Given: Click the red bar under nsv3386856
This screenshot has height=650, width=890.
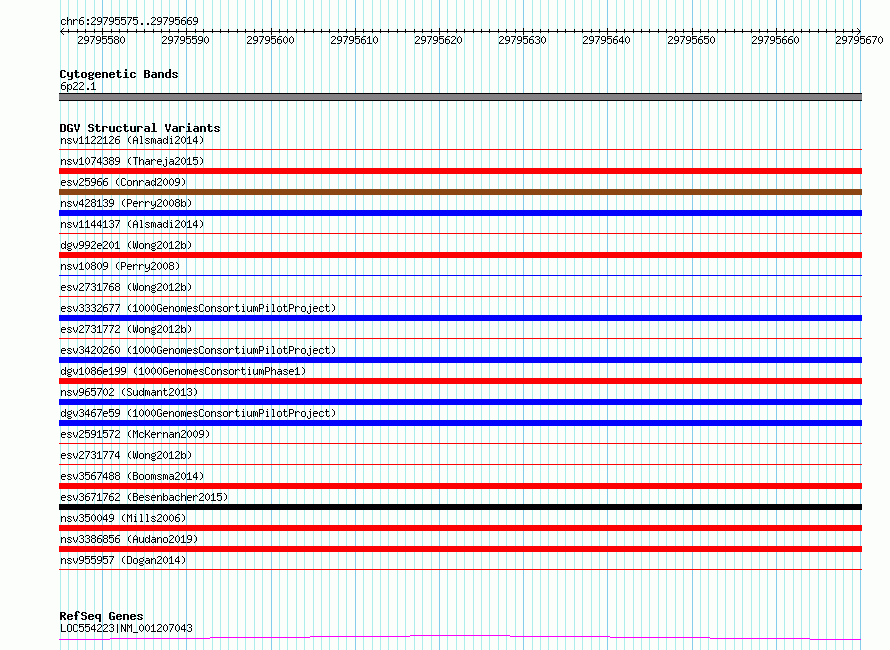Looking at the screenshot, I should pos(460,549).
